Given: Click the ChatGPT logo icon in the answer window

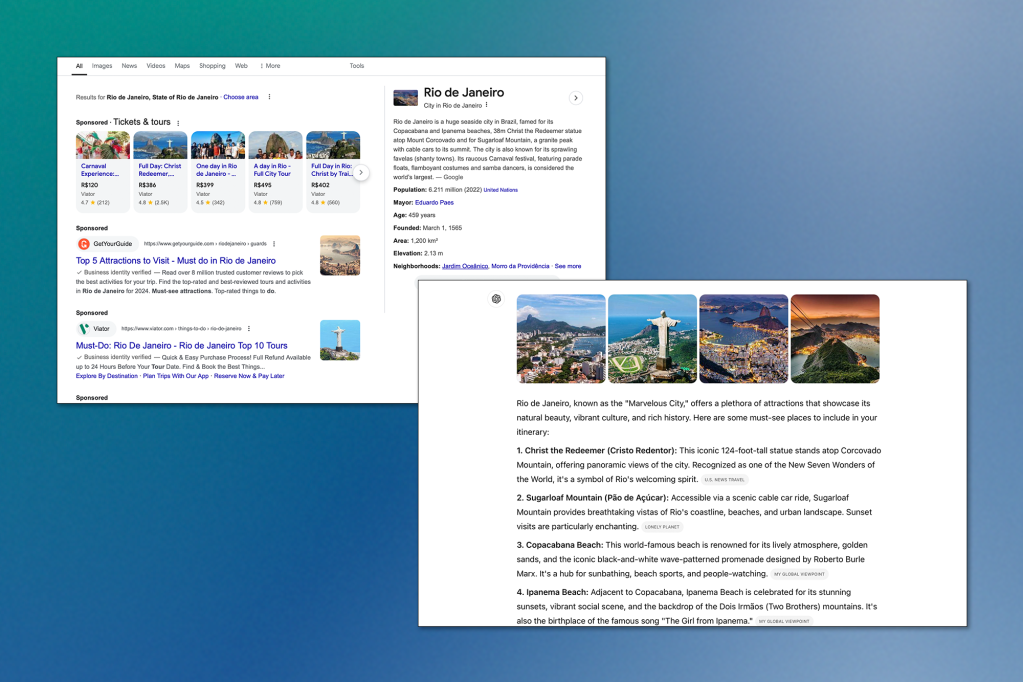Looking at the screenshot, I should [x=496, y=299].
